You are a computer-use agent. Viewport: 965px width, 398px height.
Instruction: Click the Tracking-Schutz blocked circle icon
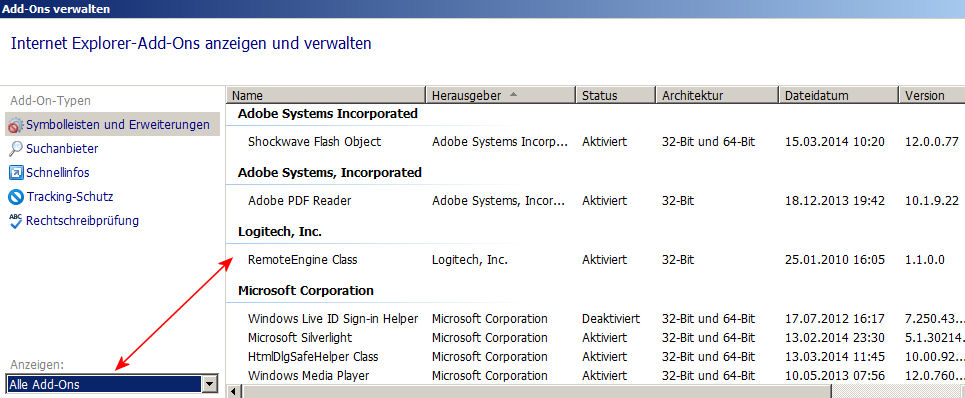[16, 197]
